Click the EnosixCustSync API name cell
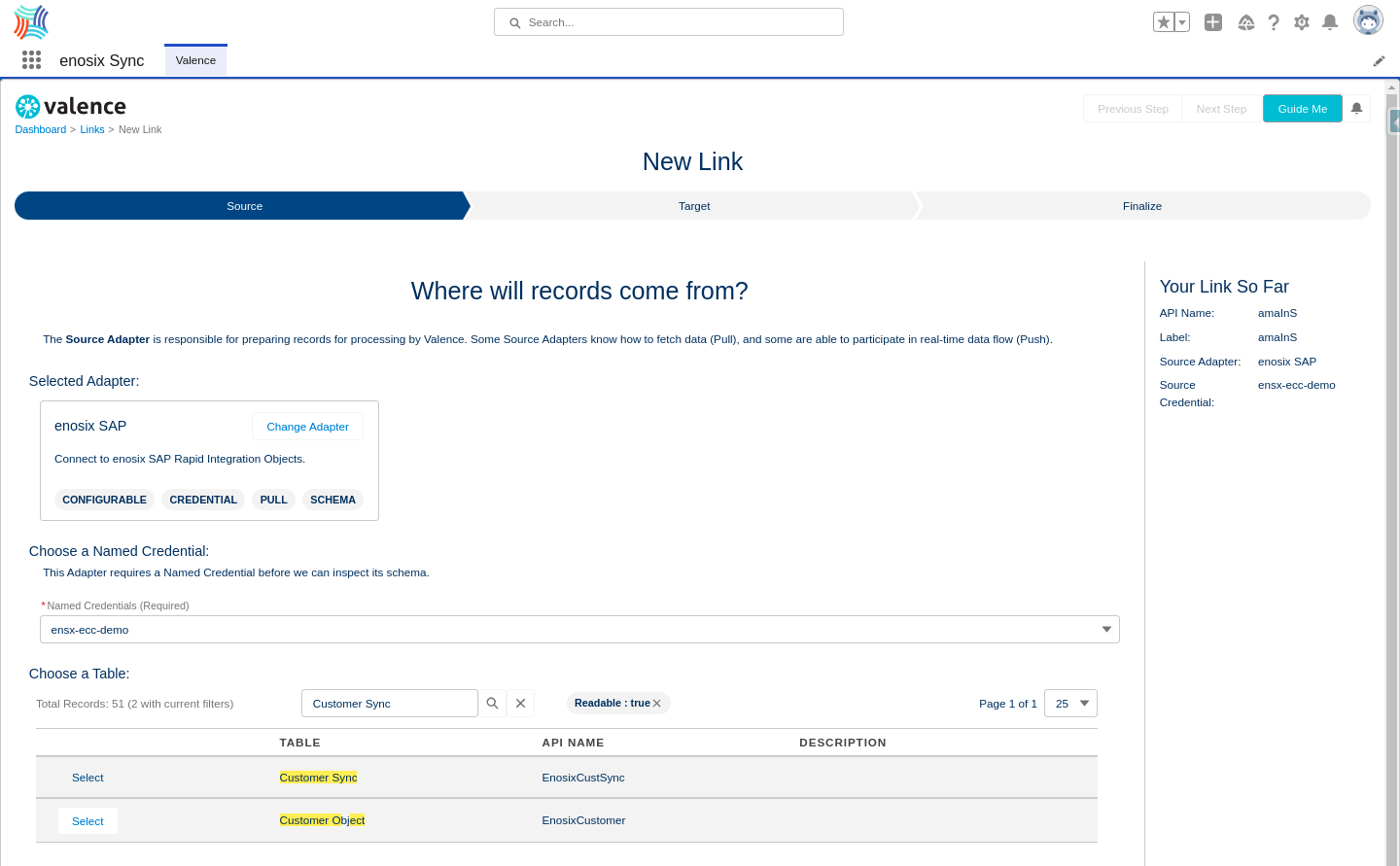1400x866 pixels. point(583,778)
